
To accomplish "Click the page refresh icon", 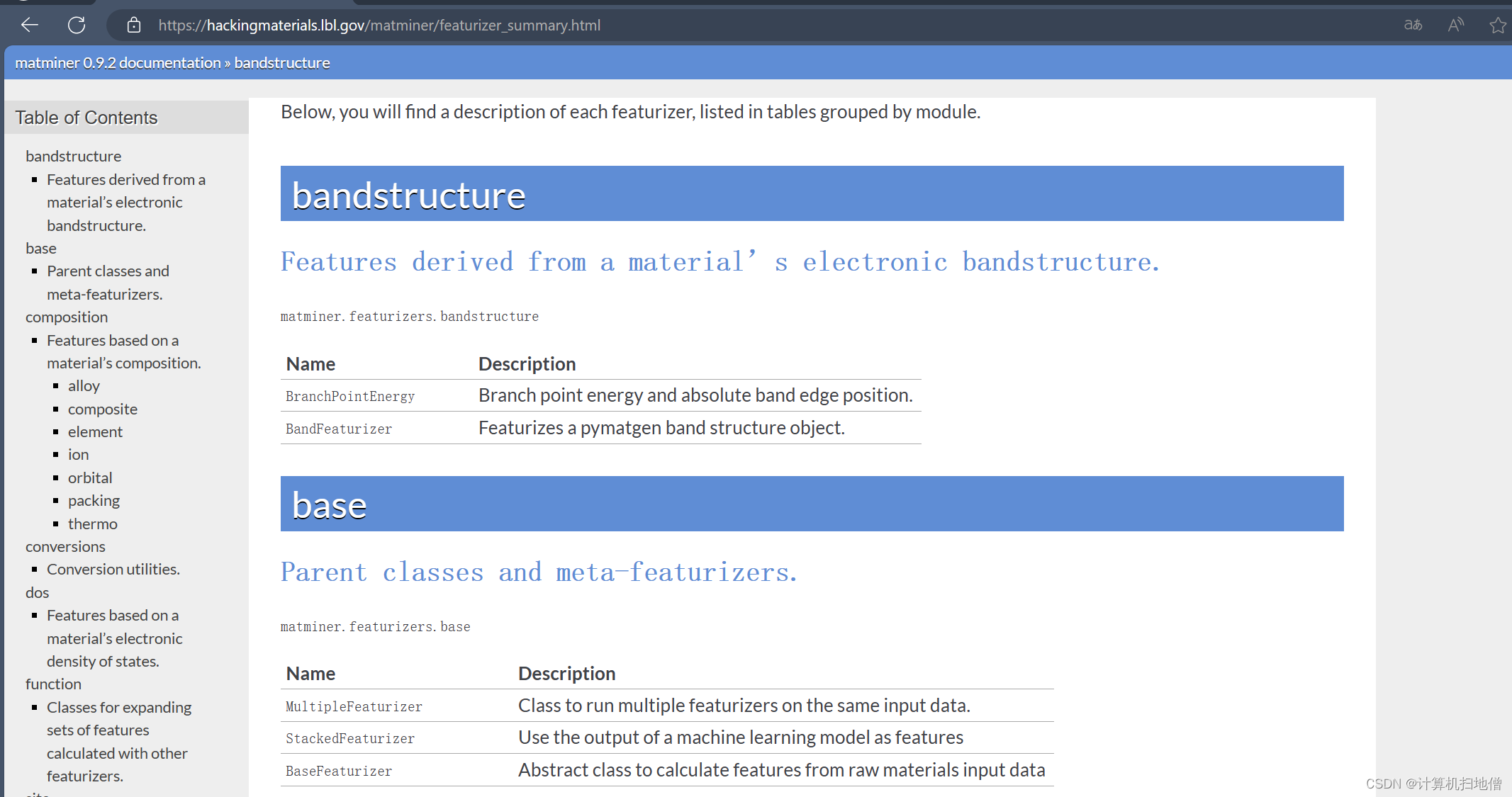I will 77,26.
